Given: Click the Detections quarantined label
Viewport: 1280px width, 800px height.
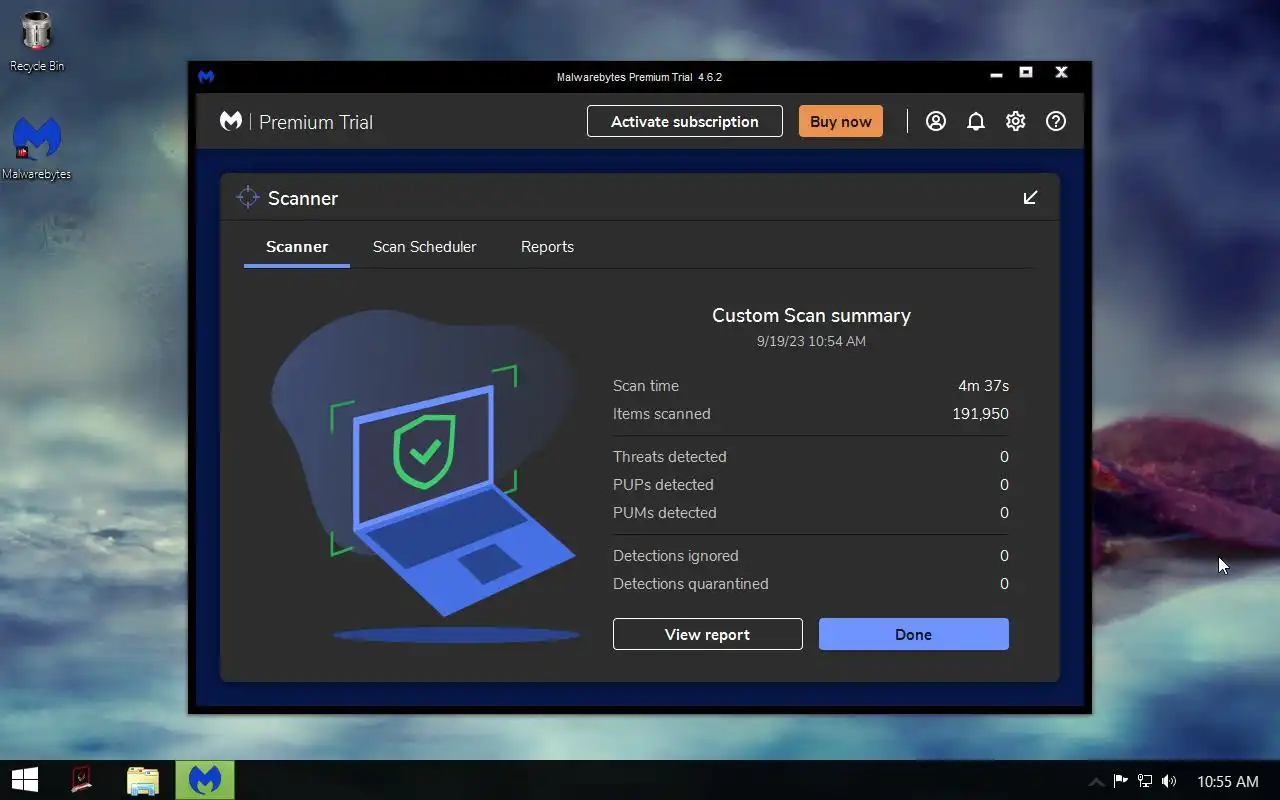Looking at the screenshot, I should tap(691, 584).
